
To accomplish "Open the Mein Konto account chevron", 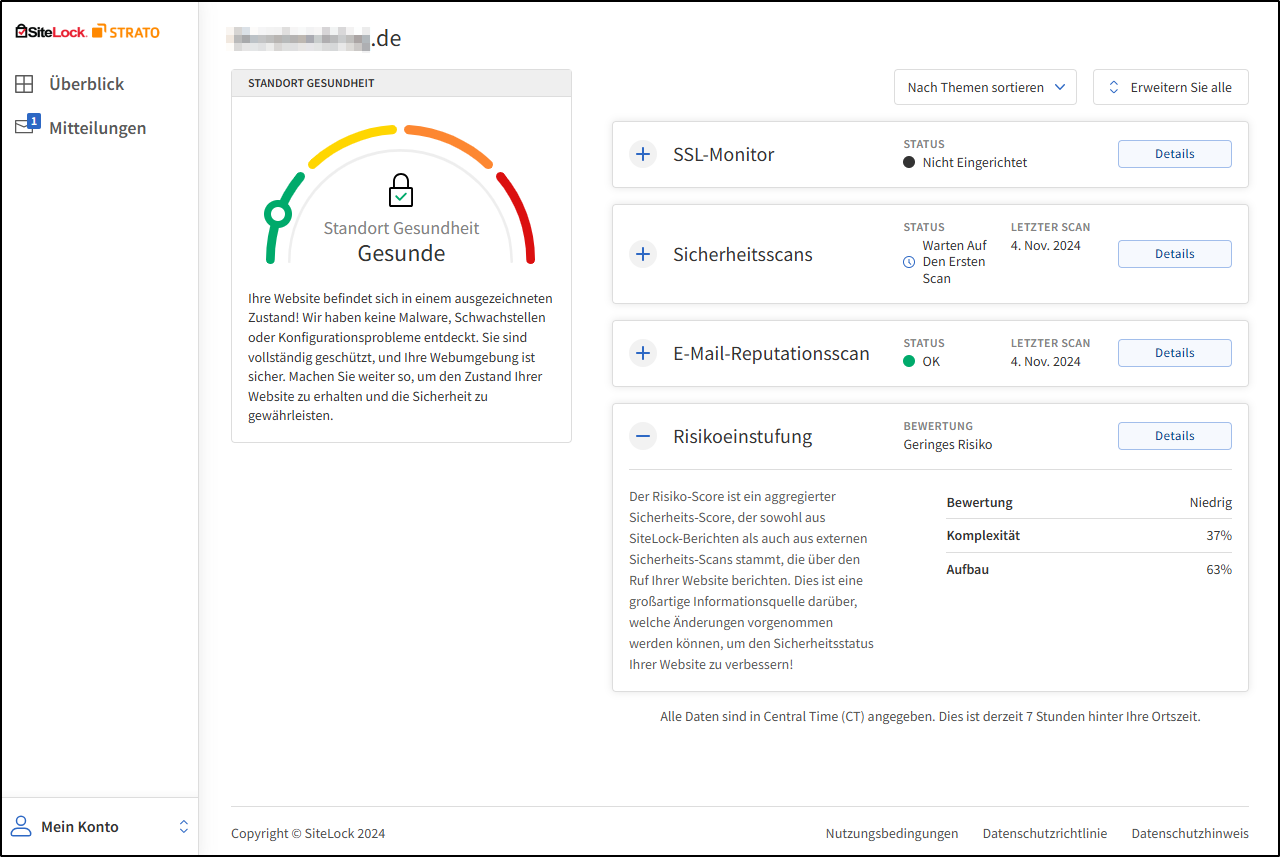I will [x=184, y=826].
